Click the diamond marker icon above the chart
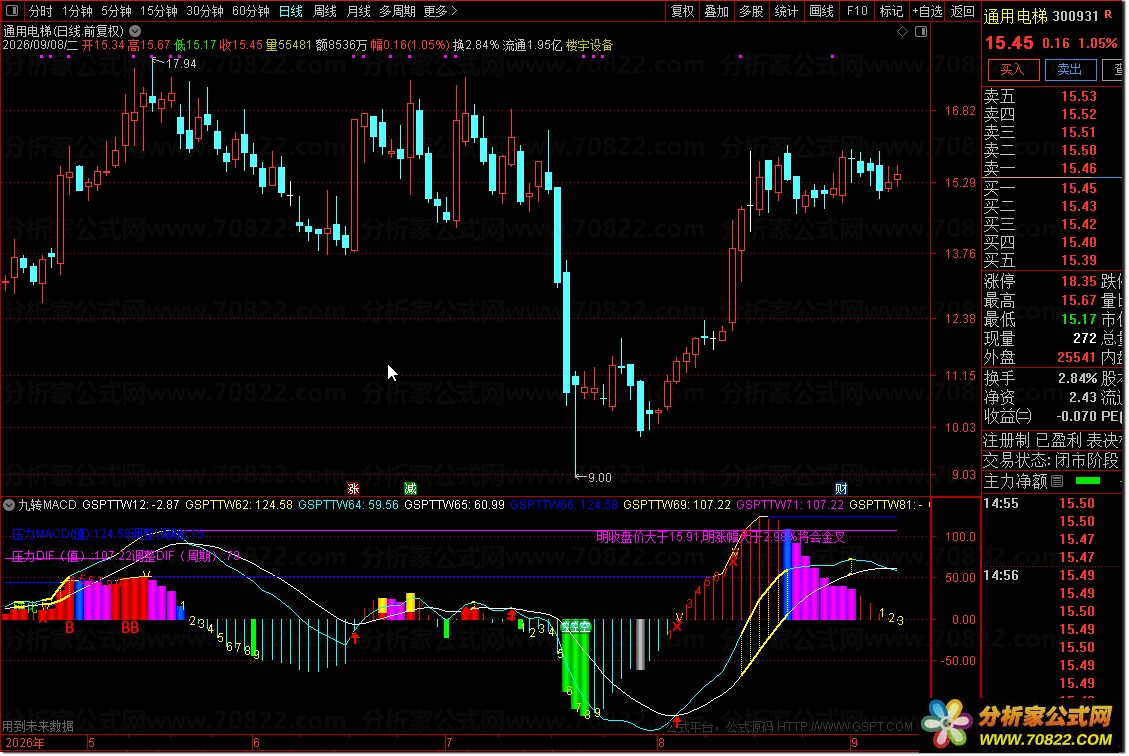The height and width of the screenshot is (756, 1129). tap(902, 32)
